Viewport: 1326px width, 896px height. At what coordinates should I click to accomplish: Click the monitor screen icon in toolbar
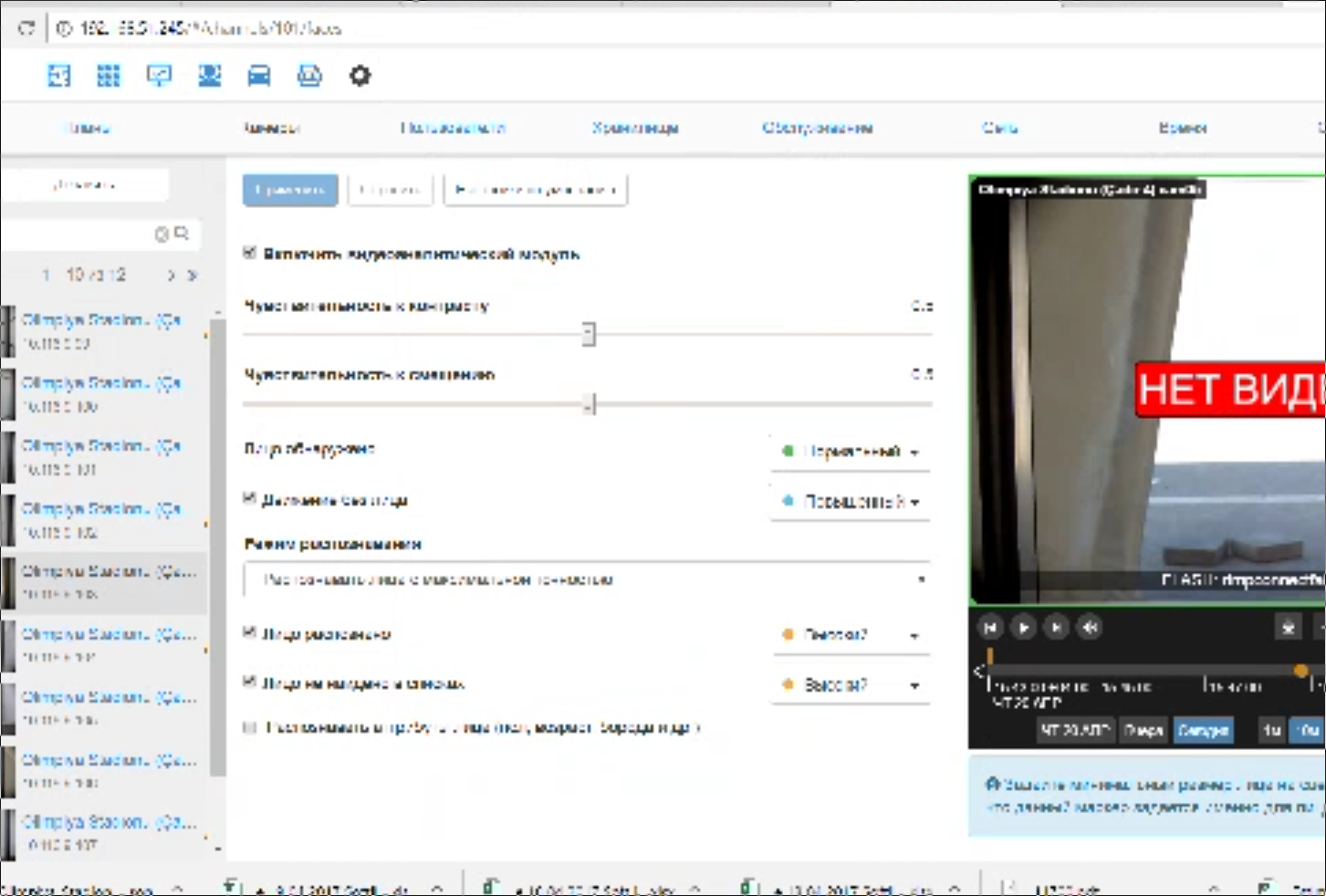tap(159, 76)
